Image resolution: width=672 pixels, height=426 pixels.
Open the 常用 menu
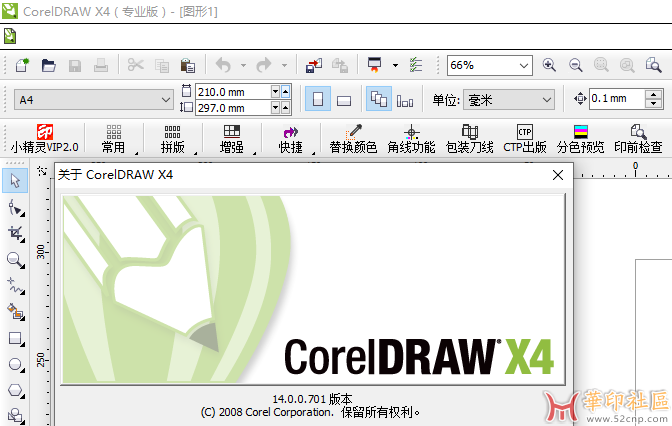tap(114, 139)
